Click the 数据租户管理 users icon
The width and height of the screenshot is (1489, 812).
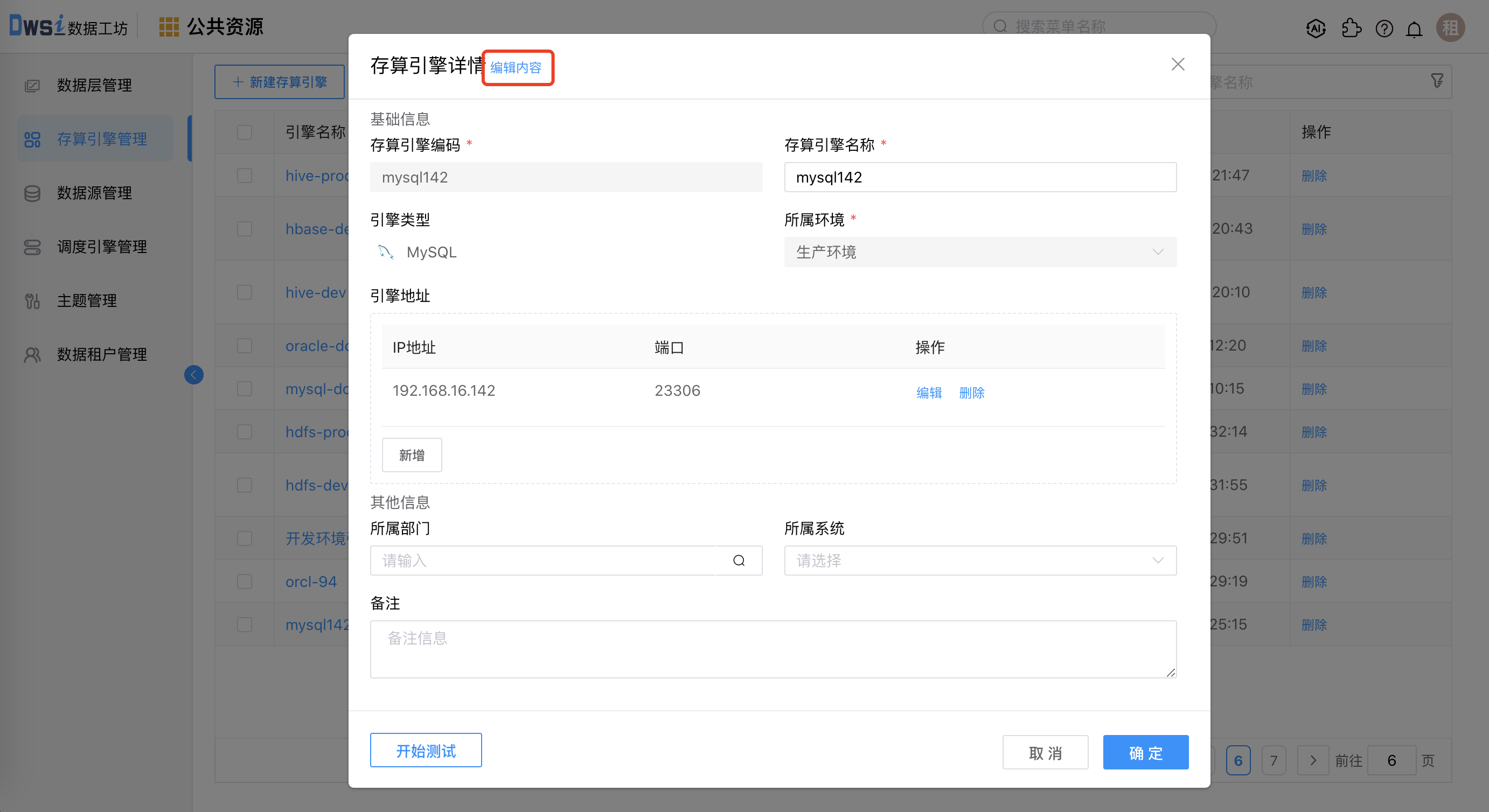(32, 354)
